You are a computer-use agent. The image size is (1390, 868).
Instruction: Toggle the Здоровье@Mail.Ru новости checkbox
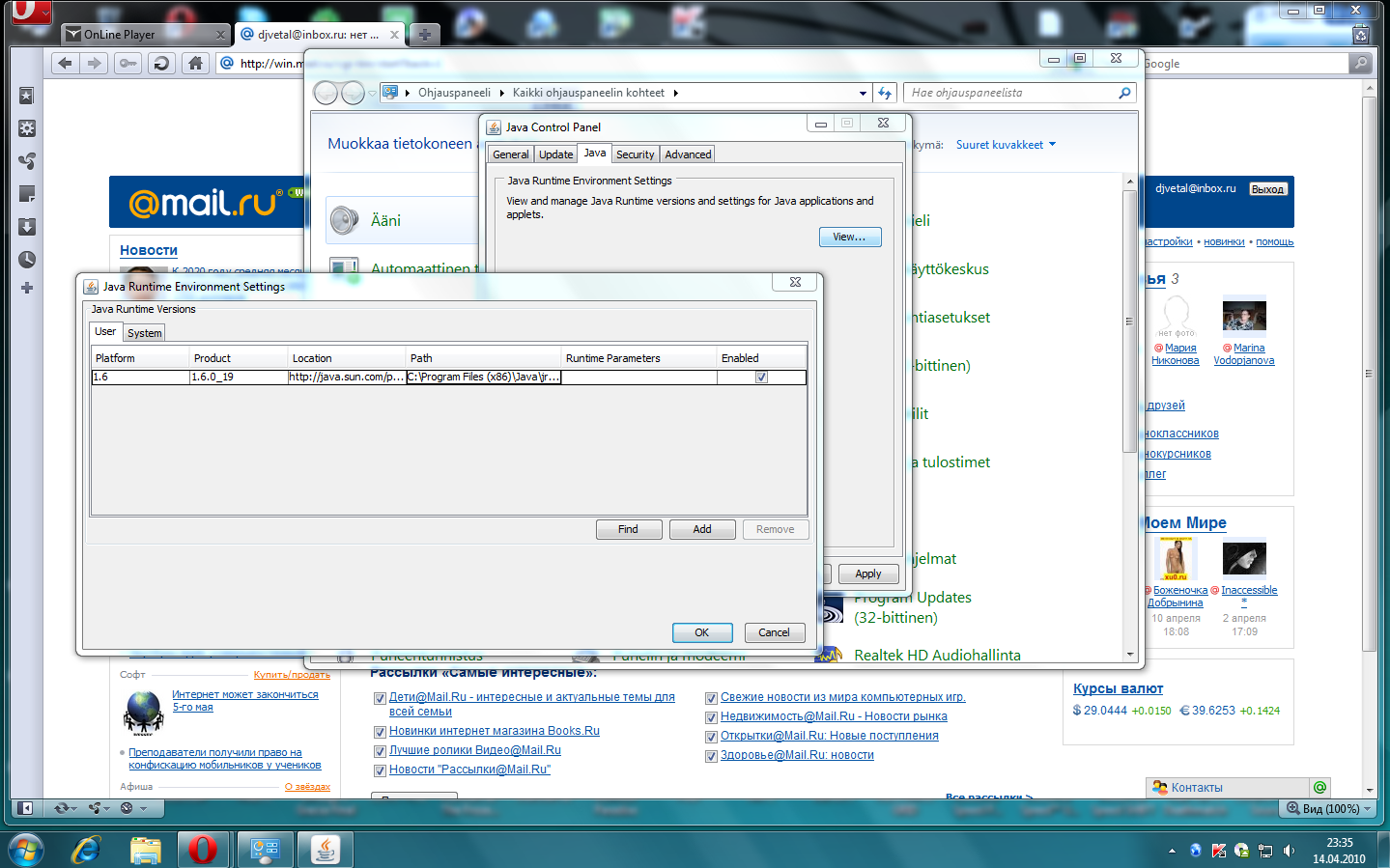[x=711, y=756]
